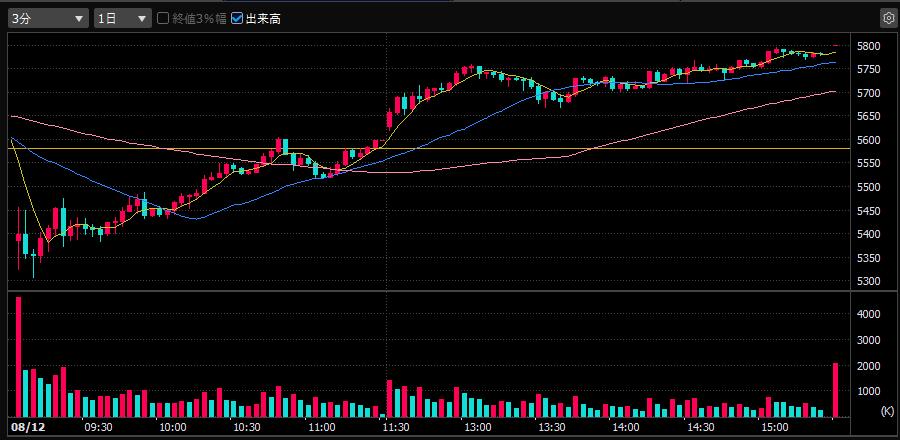Click the 5700 price axis label
The width and height of the screenshot is (900, 440).
[x=867, y=93]
